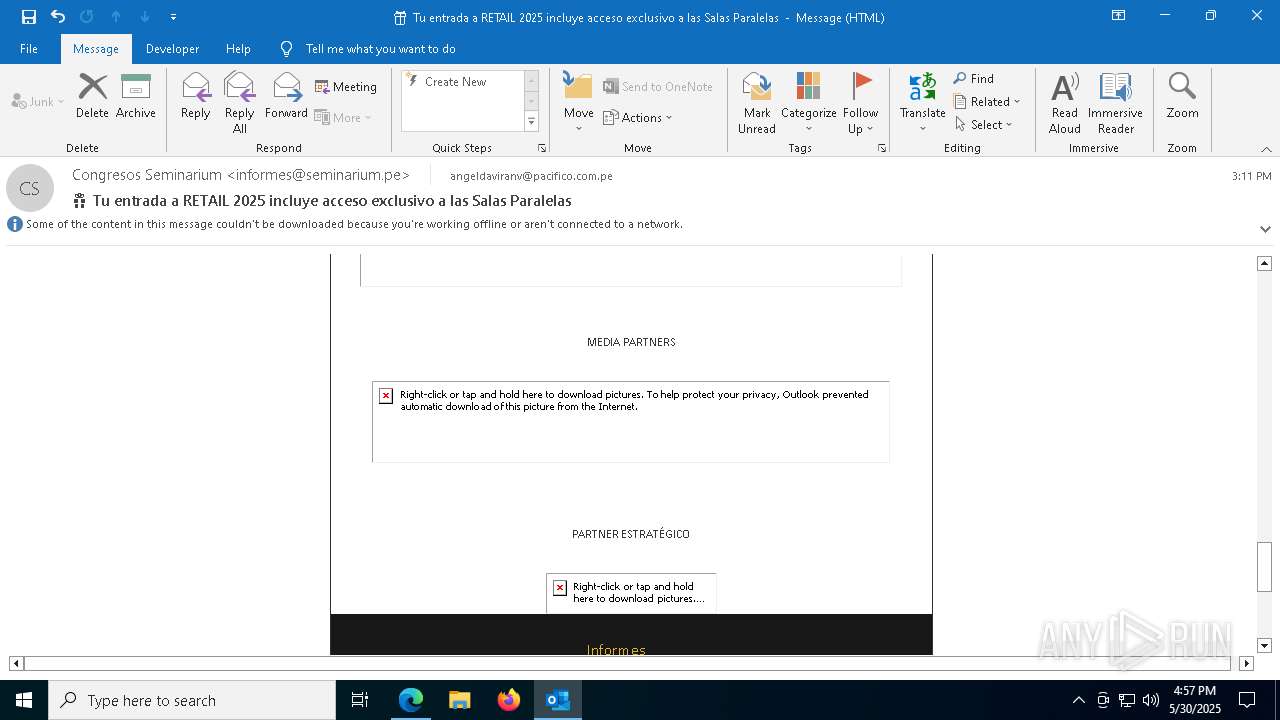The image size is (1280, 720).
Task: Archive this message
Action: point(136,96)
